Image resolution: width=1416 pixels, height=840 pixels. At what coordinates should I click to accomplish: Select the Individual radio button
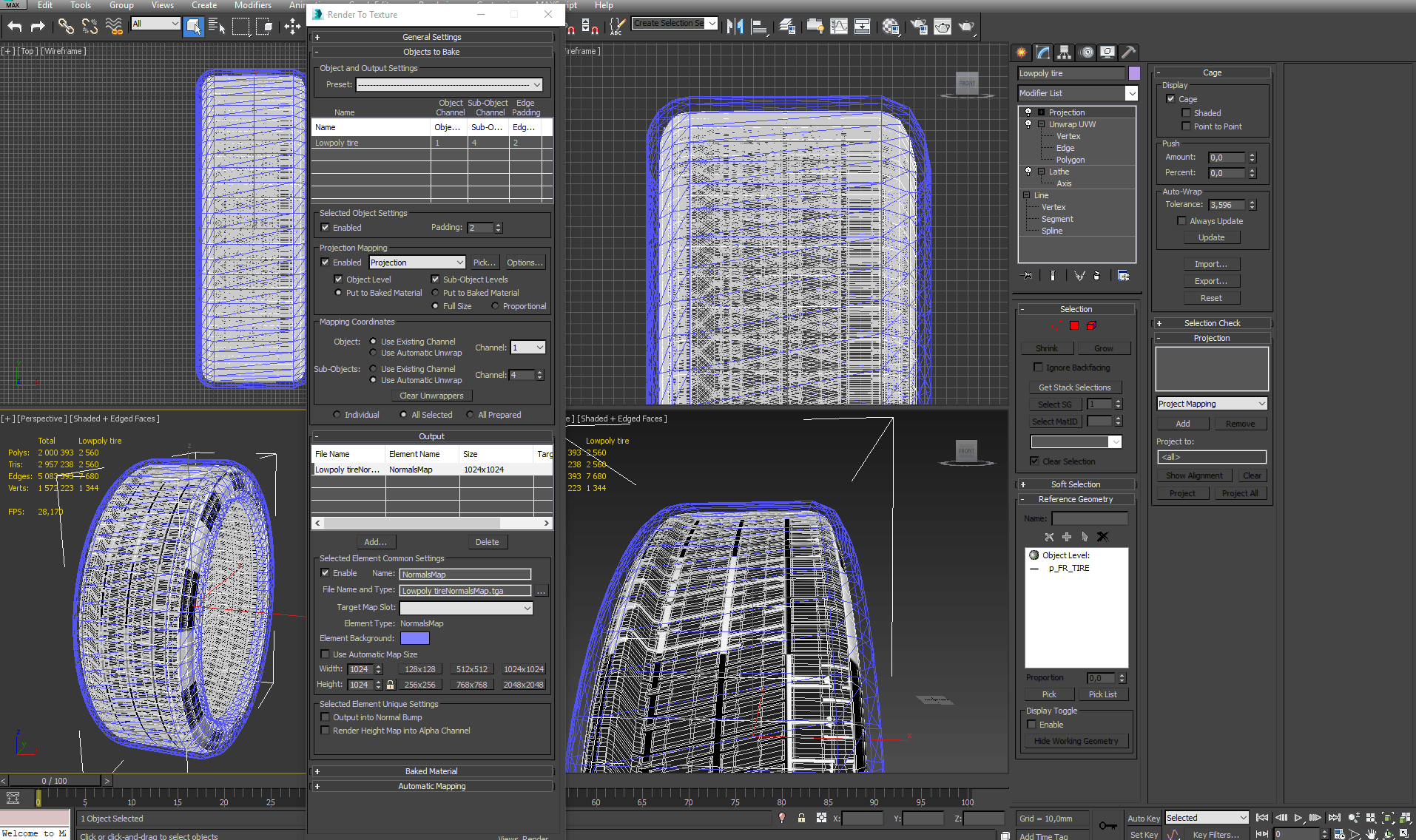click(x=337, y=415)
